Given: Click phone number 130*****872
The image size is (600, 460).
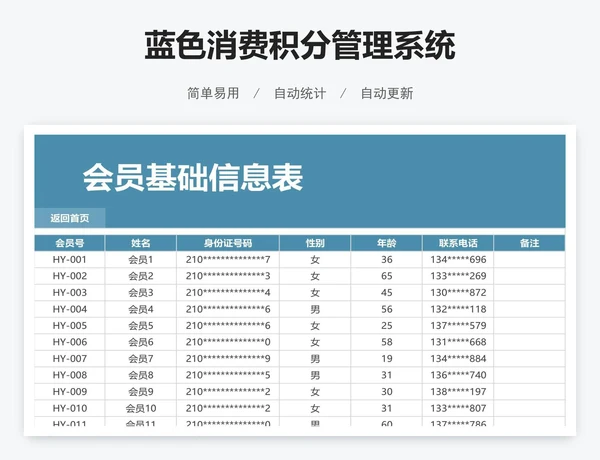Looking at the screenshot, I should click(458, 292).
